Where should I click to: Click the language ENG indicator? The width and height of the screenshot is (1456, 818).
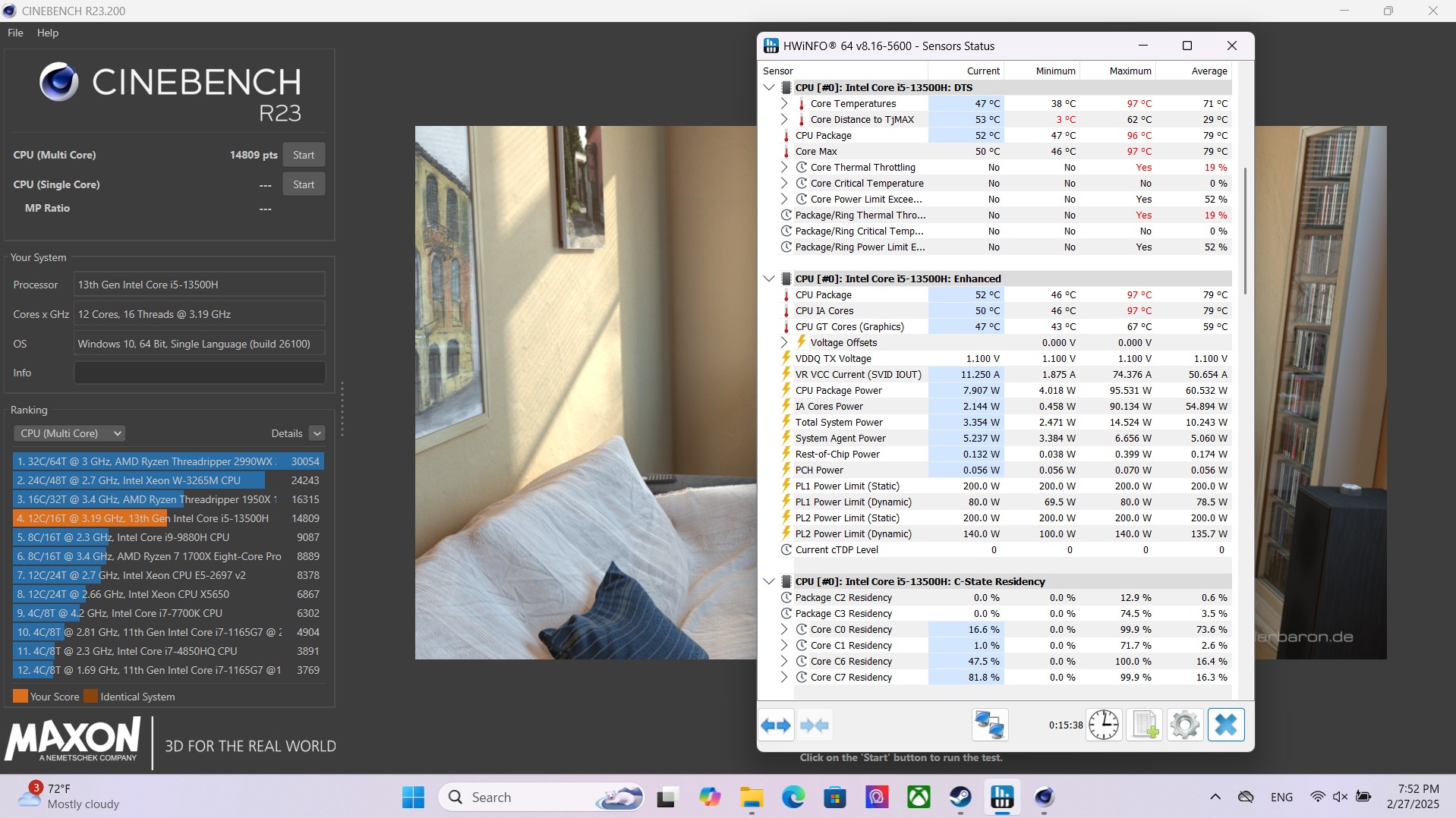coord(1281,798)
